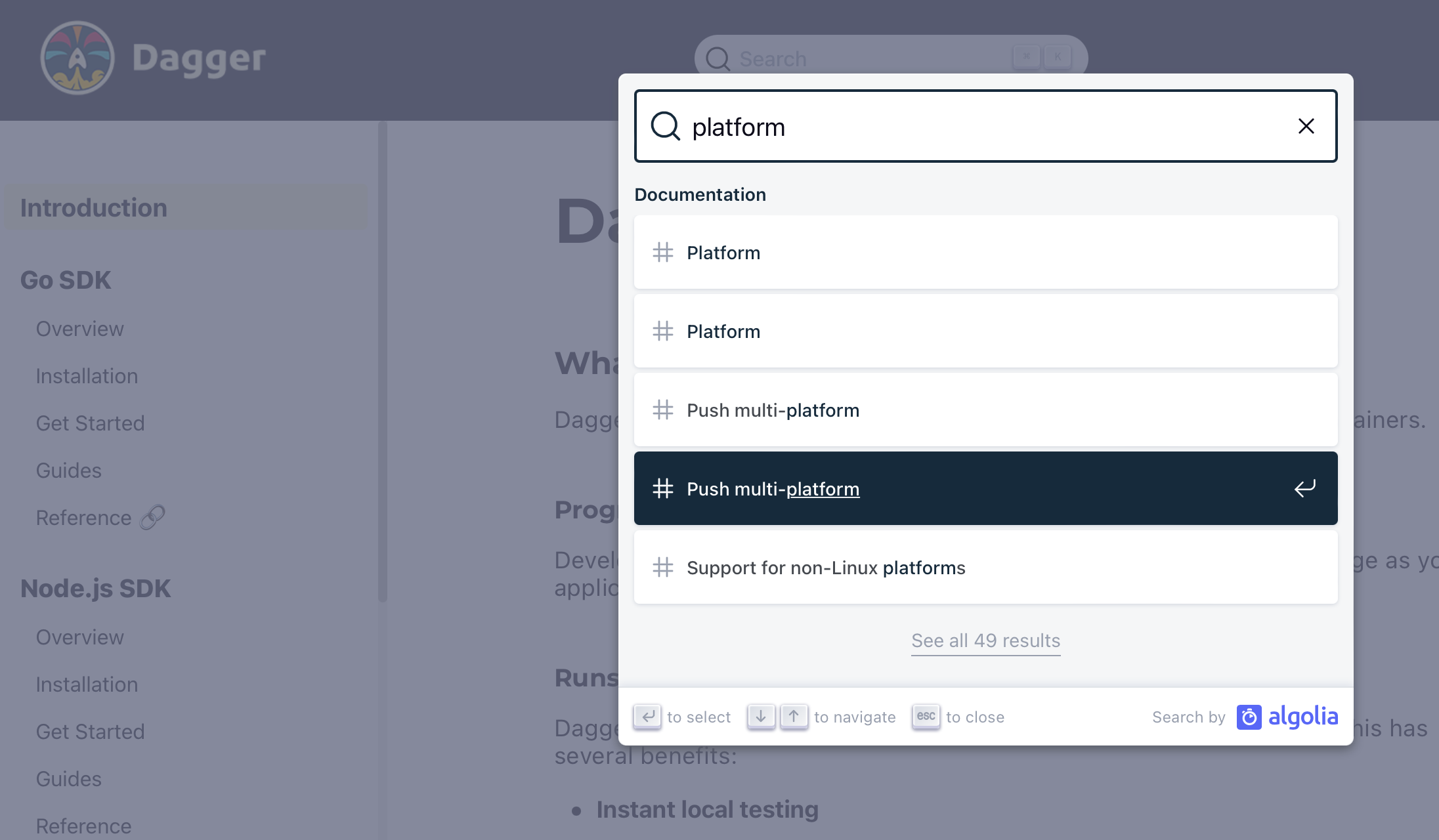1439x840 pixels.
Task: Click the link icon next to Reference
Action: 153,517
